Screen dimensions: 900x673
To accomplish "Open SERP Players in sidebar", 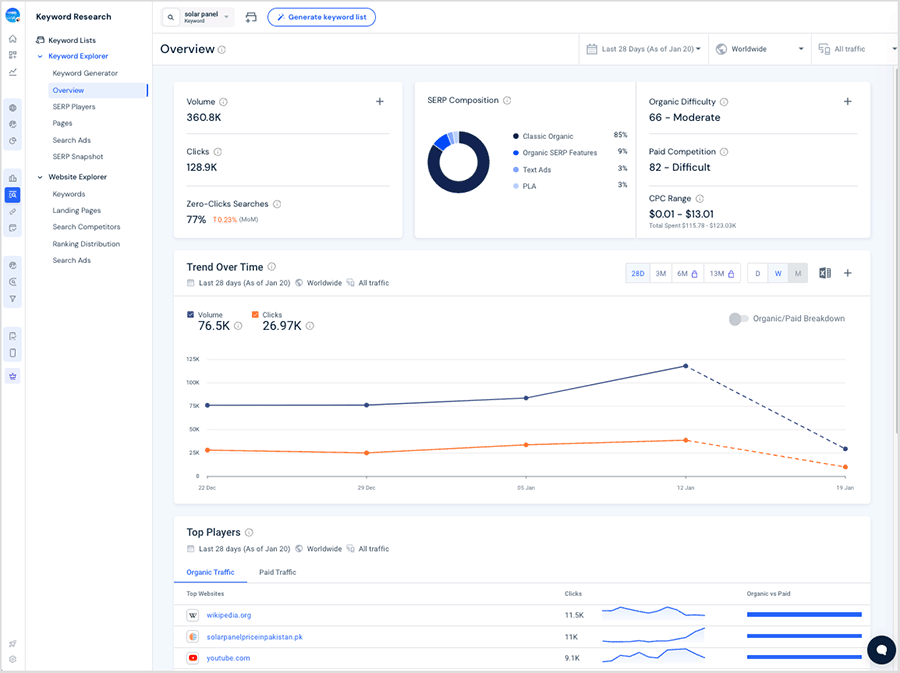I will 74,107.
